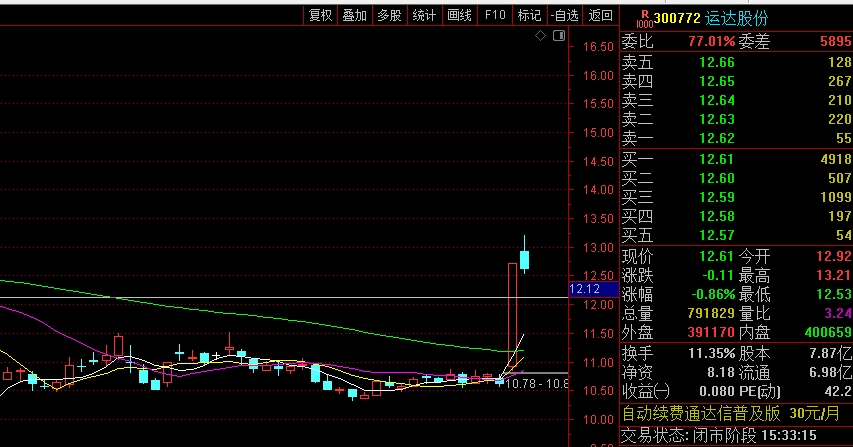Click the 现价 value 12.61

coord(716,256)
